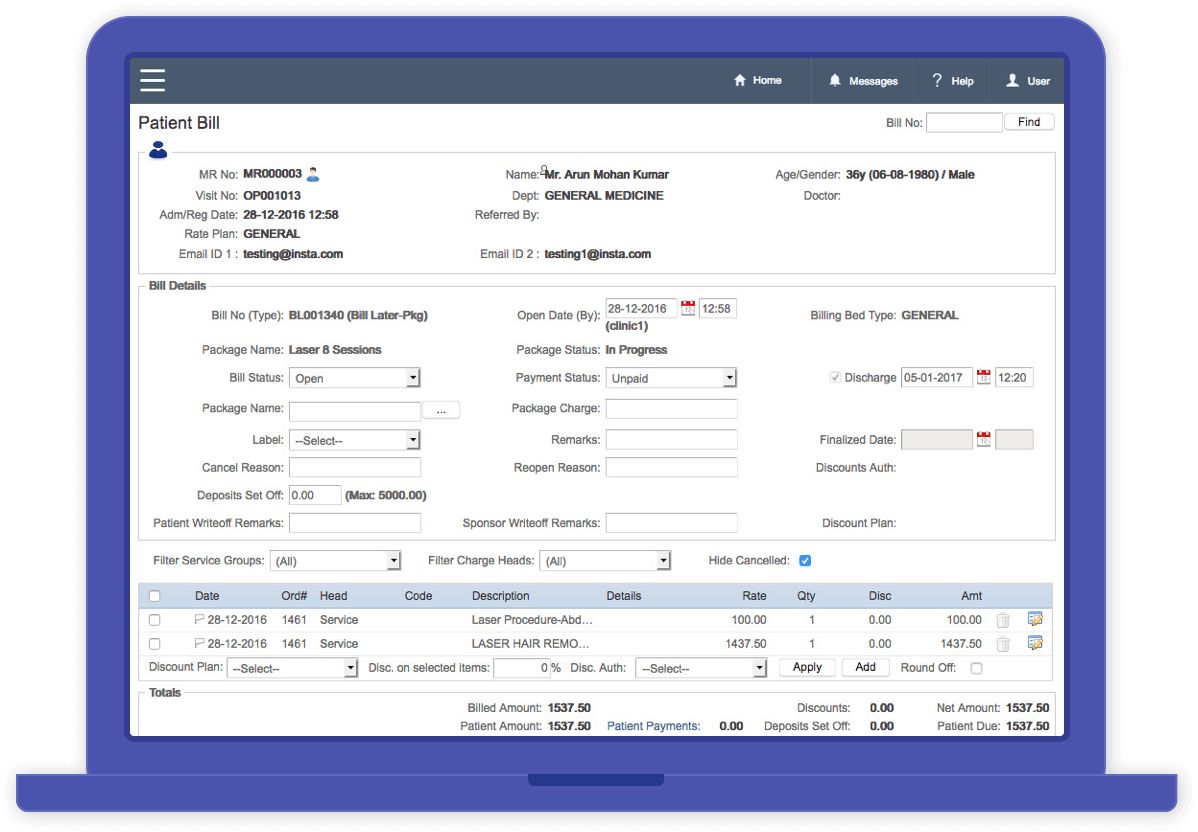Viewport: 1198px width, 832px height.
Task: Click the Find button
Action: 1028,122
